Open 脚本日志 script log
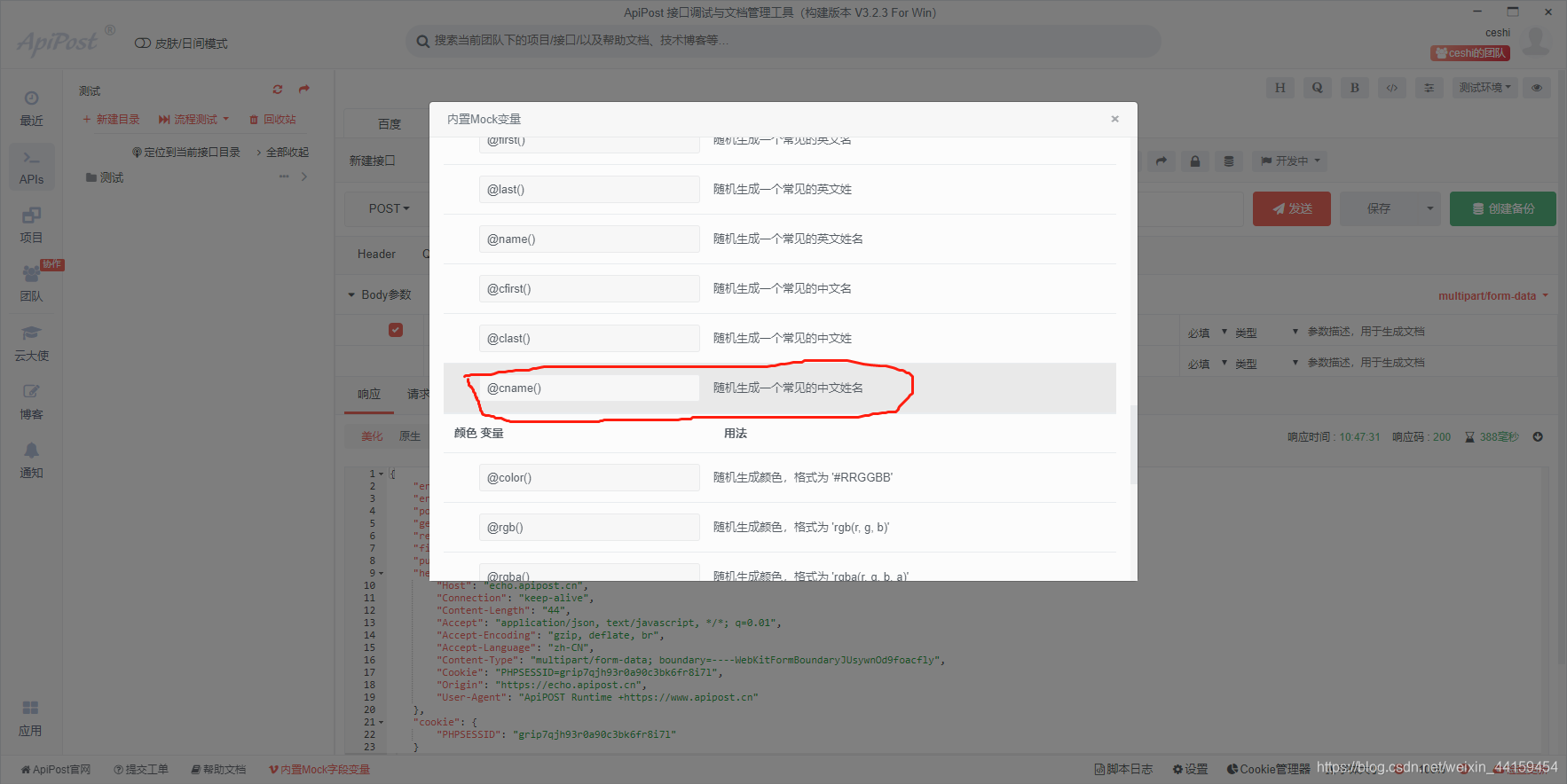This screenshot has height=784, width=1567. tap(1123, 770)
